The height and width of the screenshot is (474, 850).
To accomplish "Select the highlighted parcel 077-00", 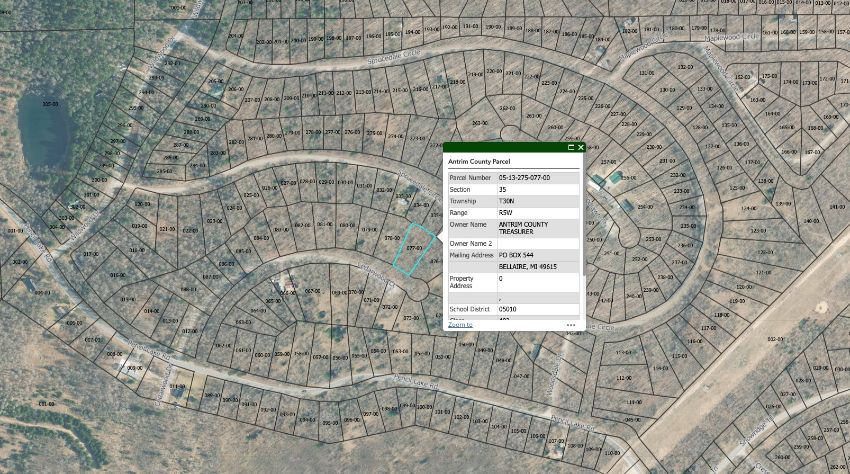I will tap(414, 247).
